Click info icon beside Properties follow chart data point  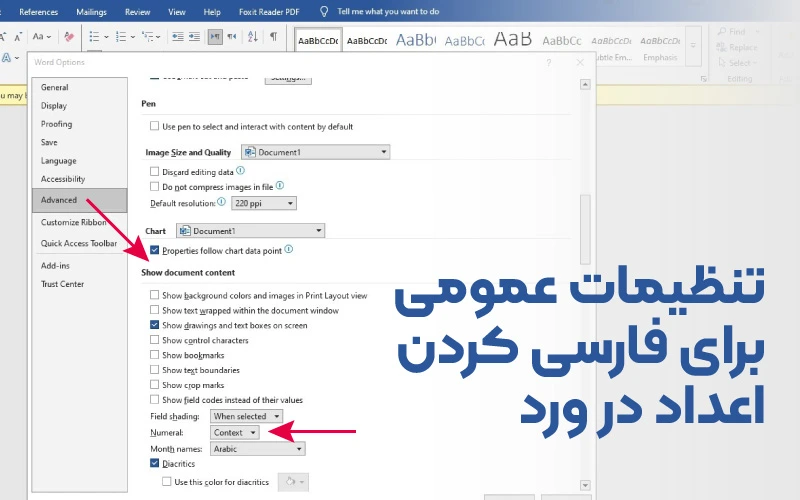289,249
